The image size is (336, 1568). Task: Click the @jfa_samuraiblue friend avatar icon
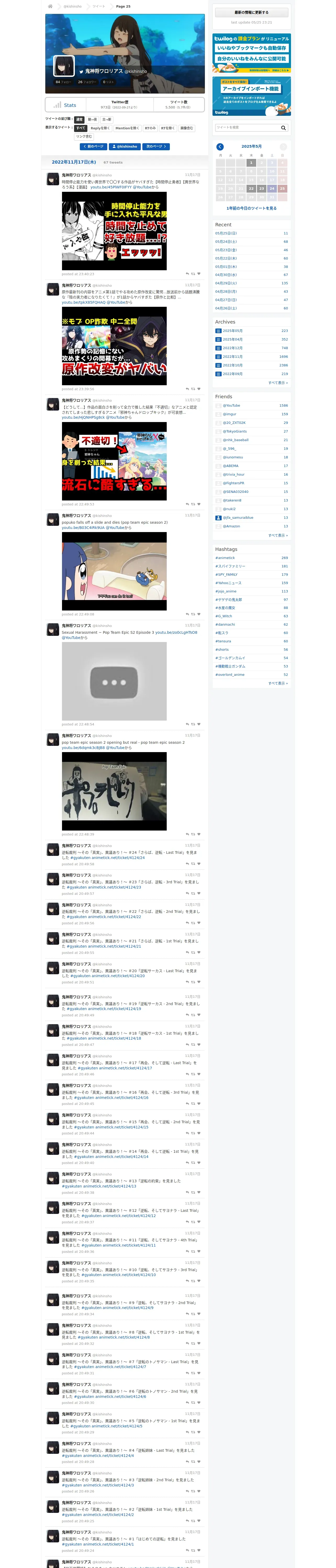click(x=218, y=518)
